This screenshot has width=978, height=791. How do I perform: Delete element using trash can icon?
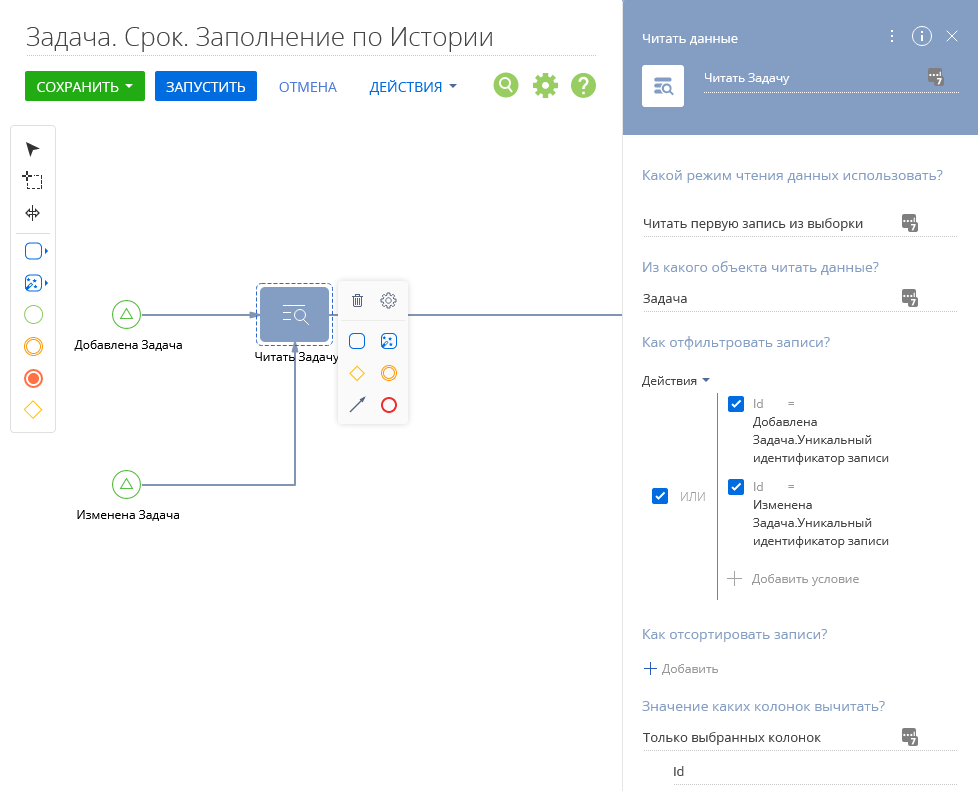[357, 301]
